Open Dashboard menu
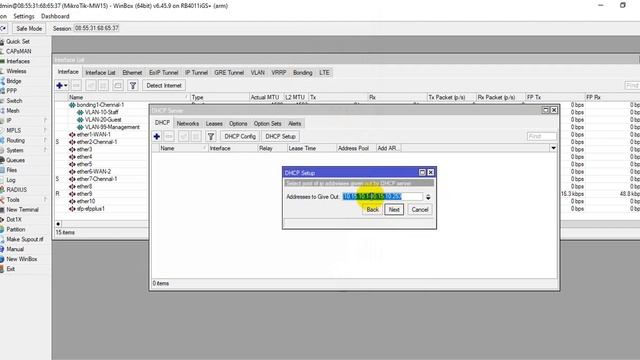The image size is (640, 360). (55, 16)
